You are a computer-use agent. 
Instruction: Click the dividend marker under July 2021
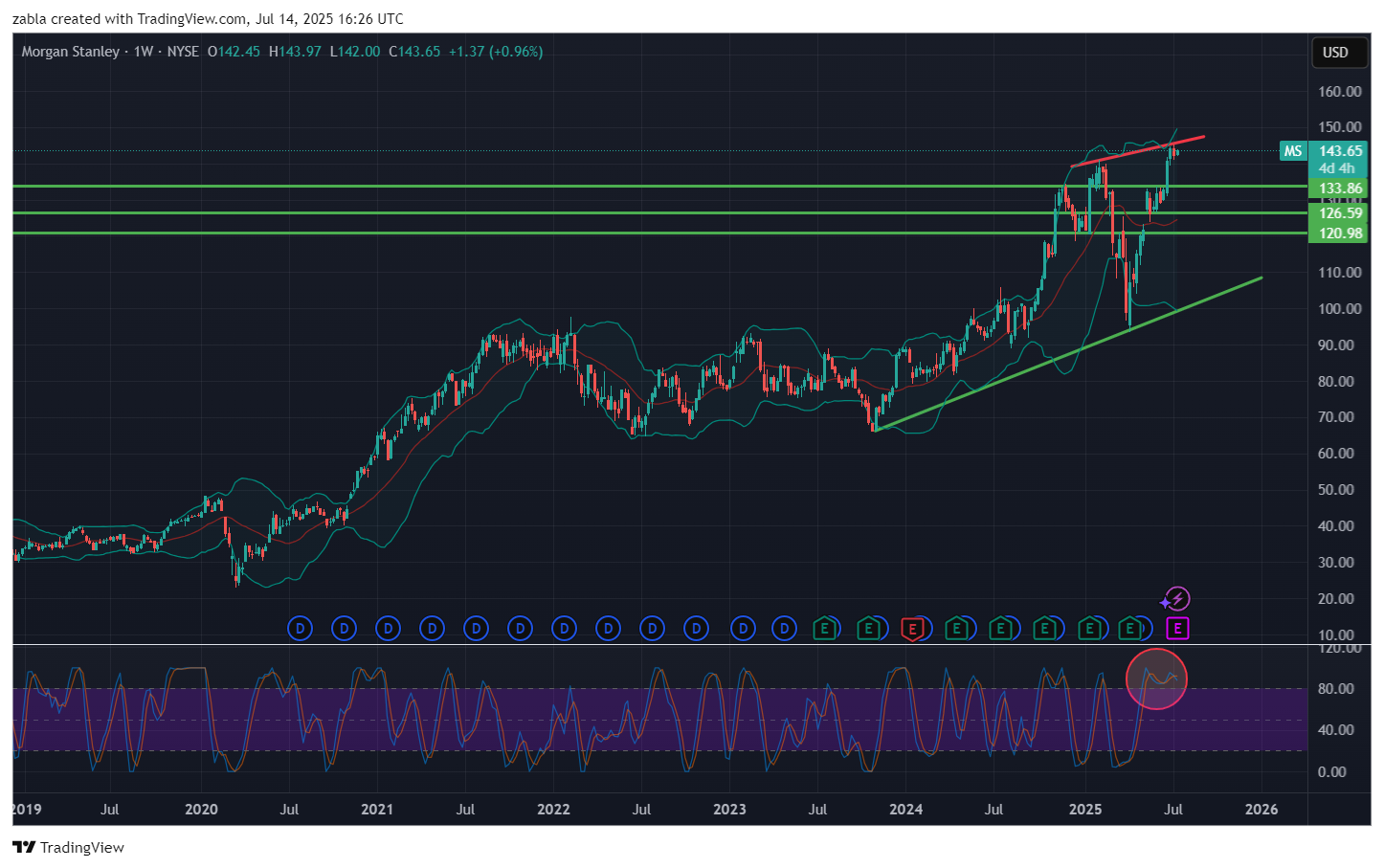click(x=476, y=629)
